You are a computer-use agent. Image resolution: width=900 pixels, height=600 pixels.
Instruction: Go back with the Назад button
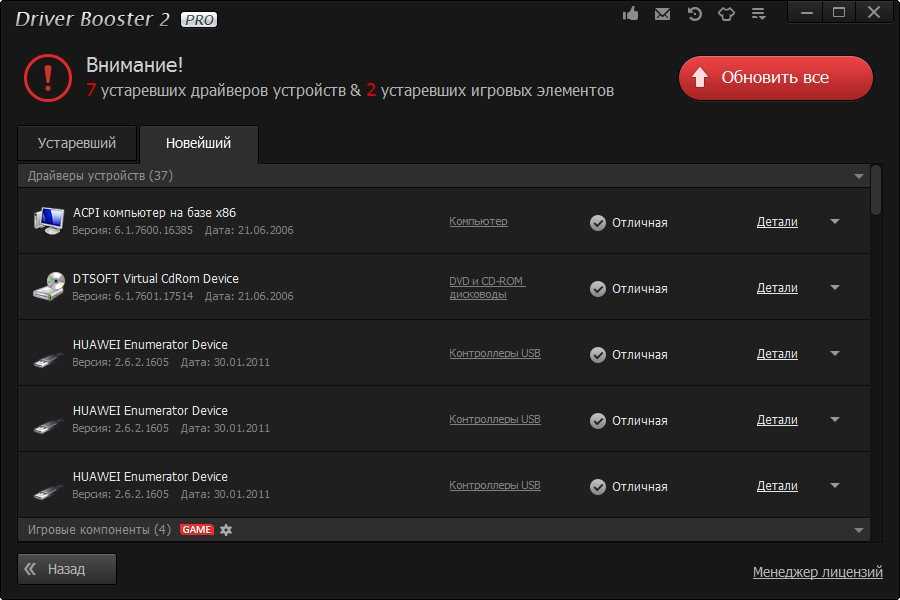coord(67,569)
